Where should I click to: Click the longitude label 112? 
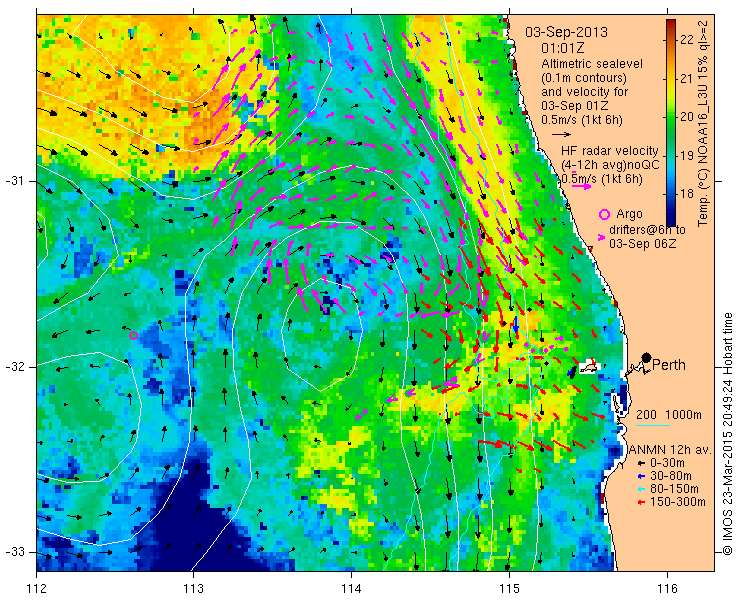[x=37, y=589]
